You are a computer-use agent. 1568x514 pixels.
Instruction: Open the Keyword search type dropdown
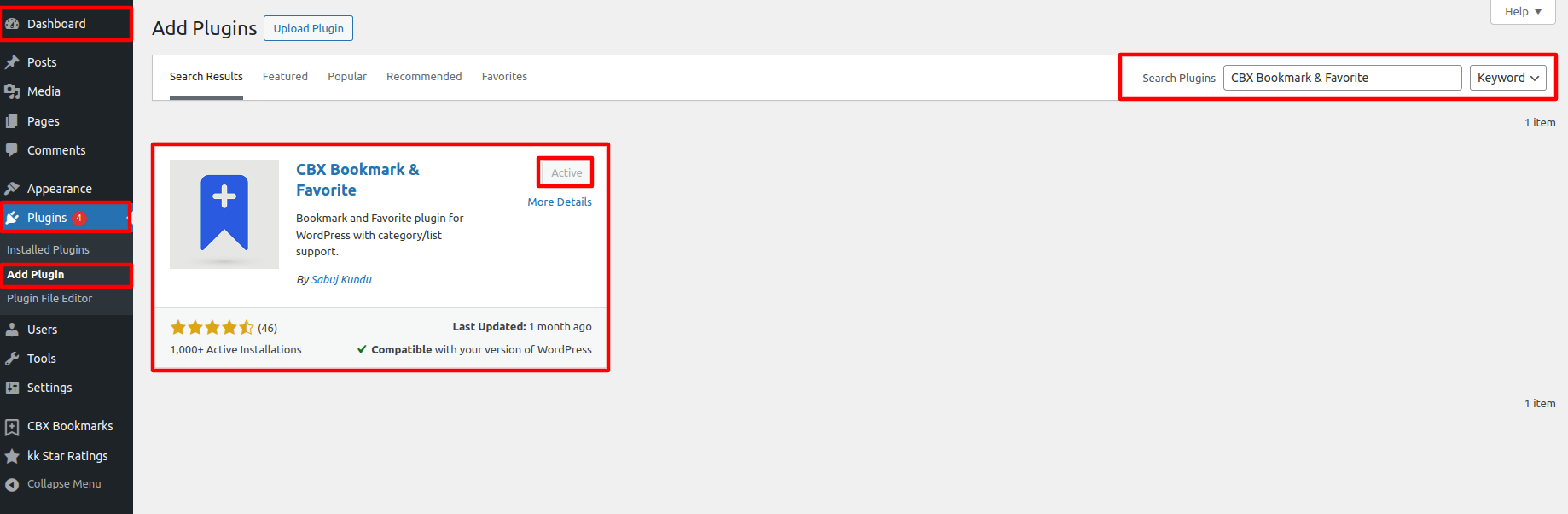pos(1507,78)
